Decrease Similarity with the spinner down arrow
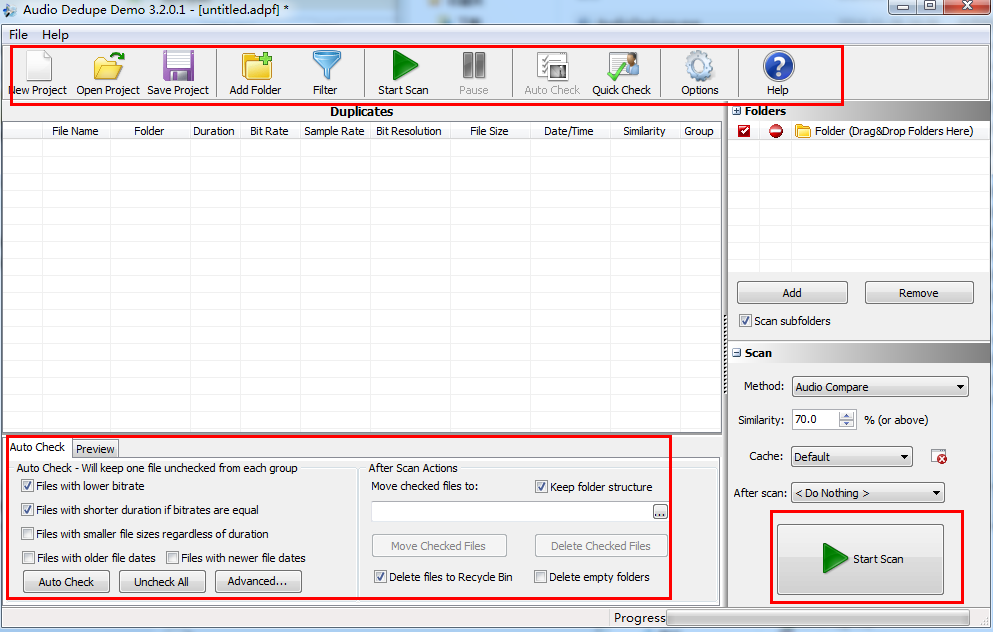The height and width of the screenshot is (632, 993). tap(847, 424)
